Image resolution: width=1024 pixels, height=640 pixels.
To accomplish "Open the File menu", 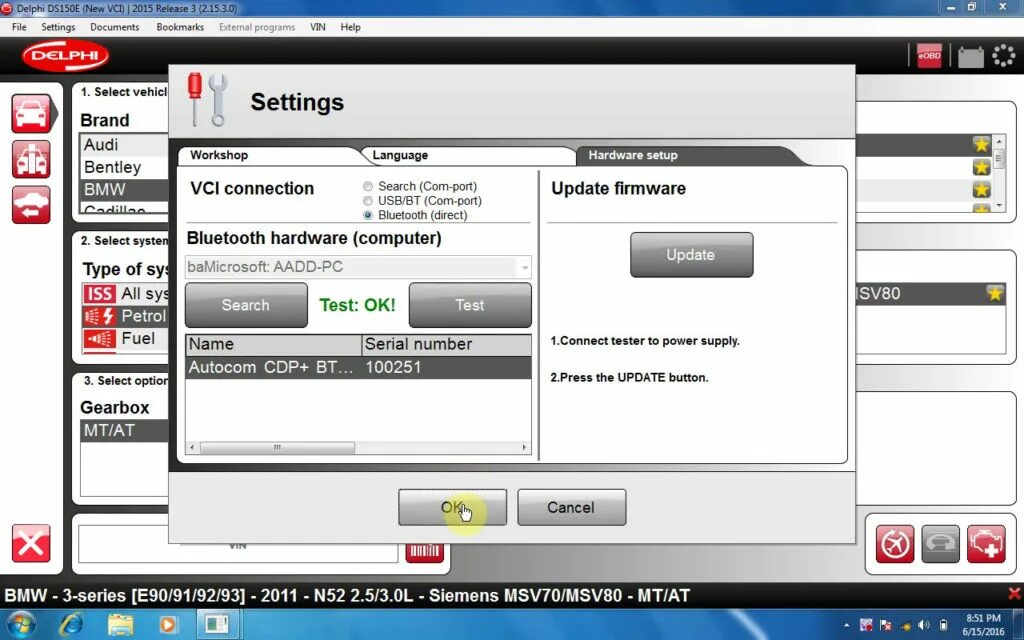I will (x=20, y=27).
